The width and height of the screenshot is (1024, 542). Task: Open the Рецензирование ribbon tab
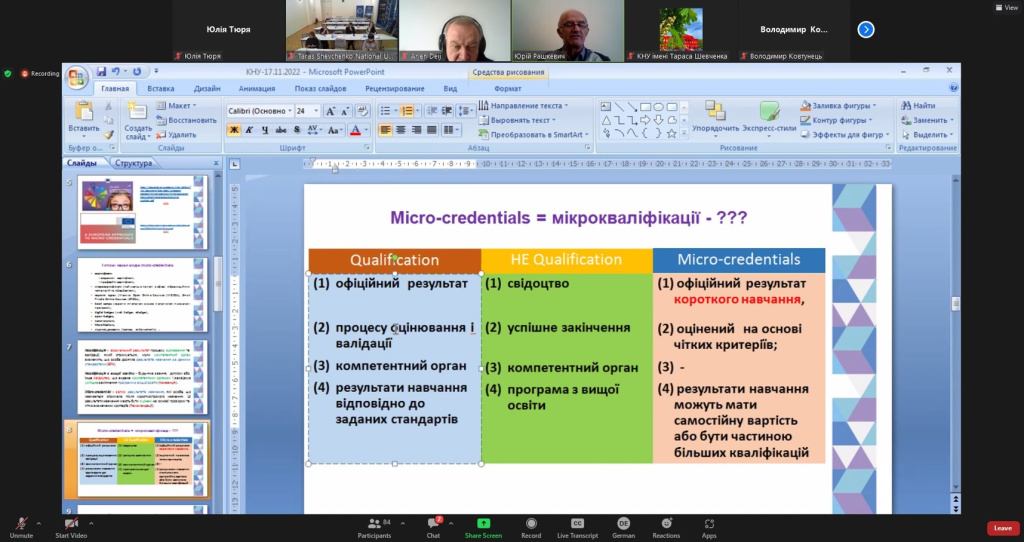[x=394, y=88]
